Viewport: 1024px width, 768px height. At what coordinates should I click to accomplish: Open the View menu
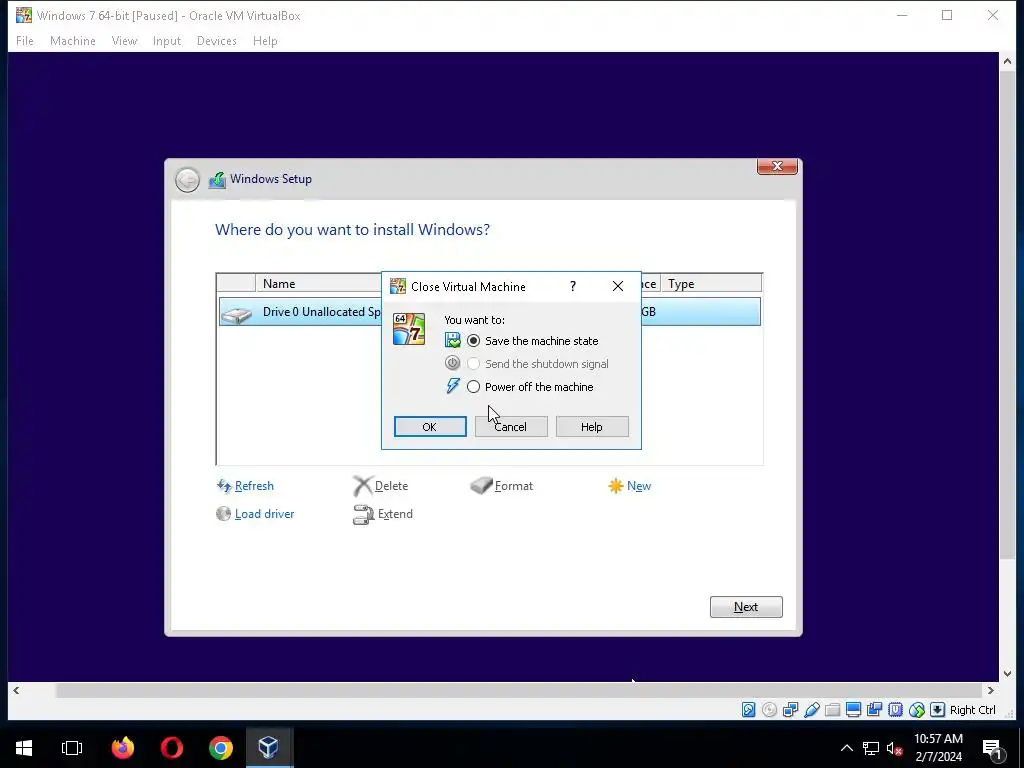[x=124, y=40]
